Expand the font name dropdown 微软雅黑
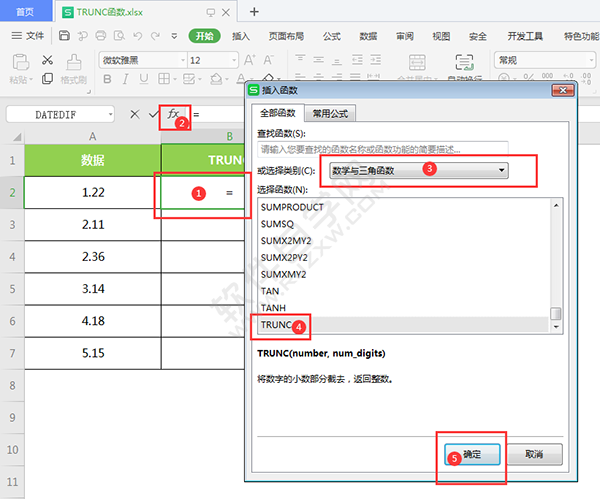The image size is (600, 499). pos(177,61)
